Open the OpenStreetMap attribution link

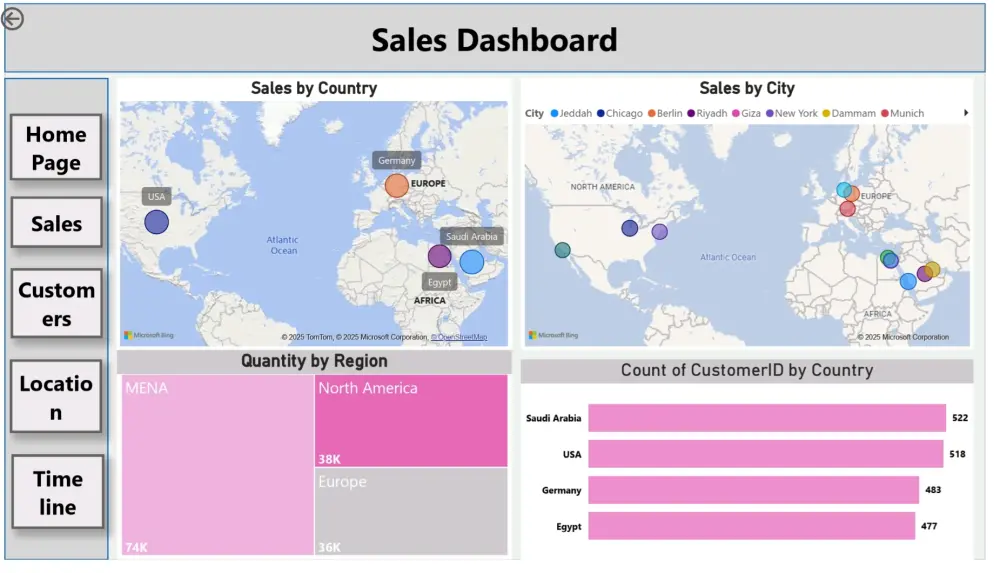(x=459, y=337)
